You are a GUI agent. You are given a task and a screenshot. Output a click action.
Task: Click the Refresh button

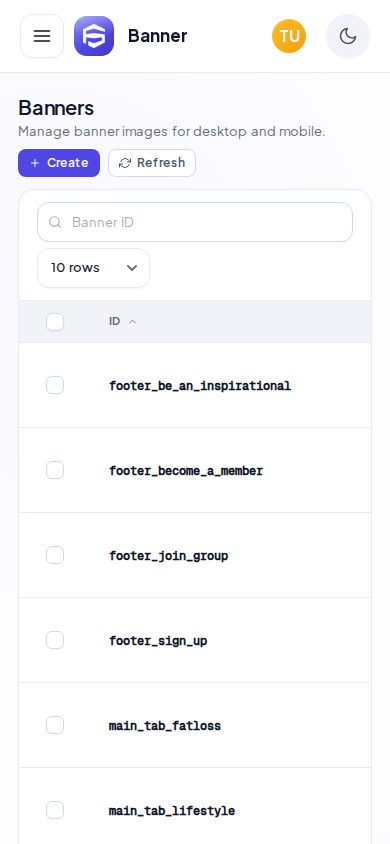pyautogui.click(x=152, y=163)
